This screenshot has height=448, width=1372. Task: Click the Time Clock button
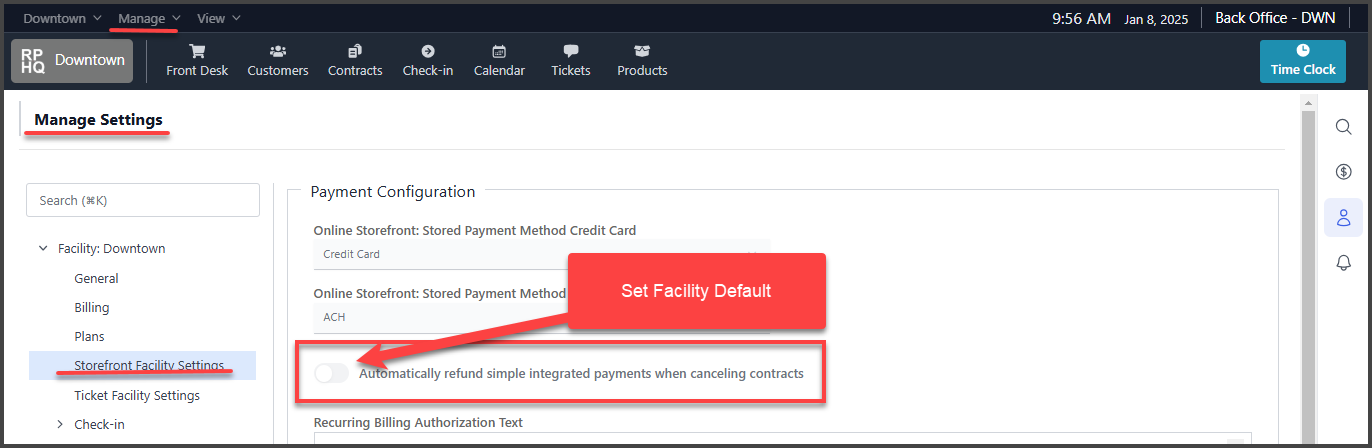point(1303,61)
